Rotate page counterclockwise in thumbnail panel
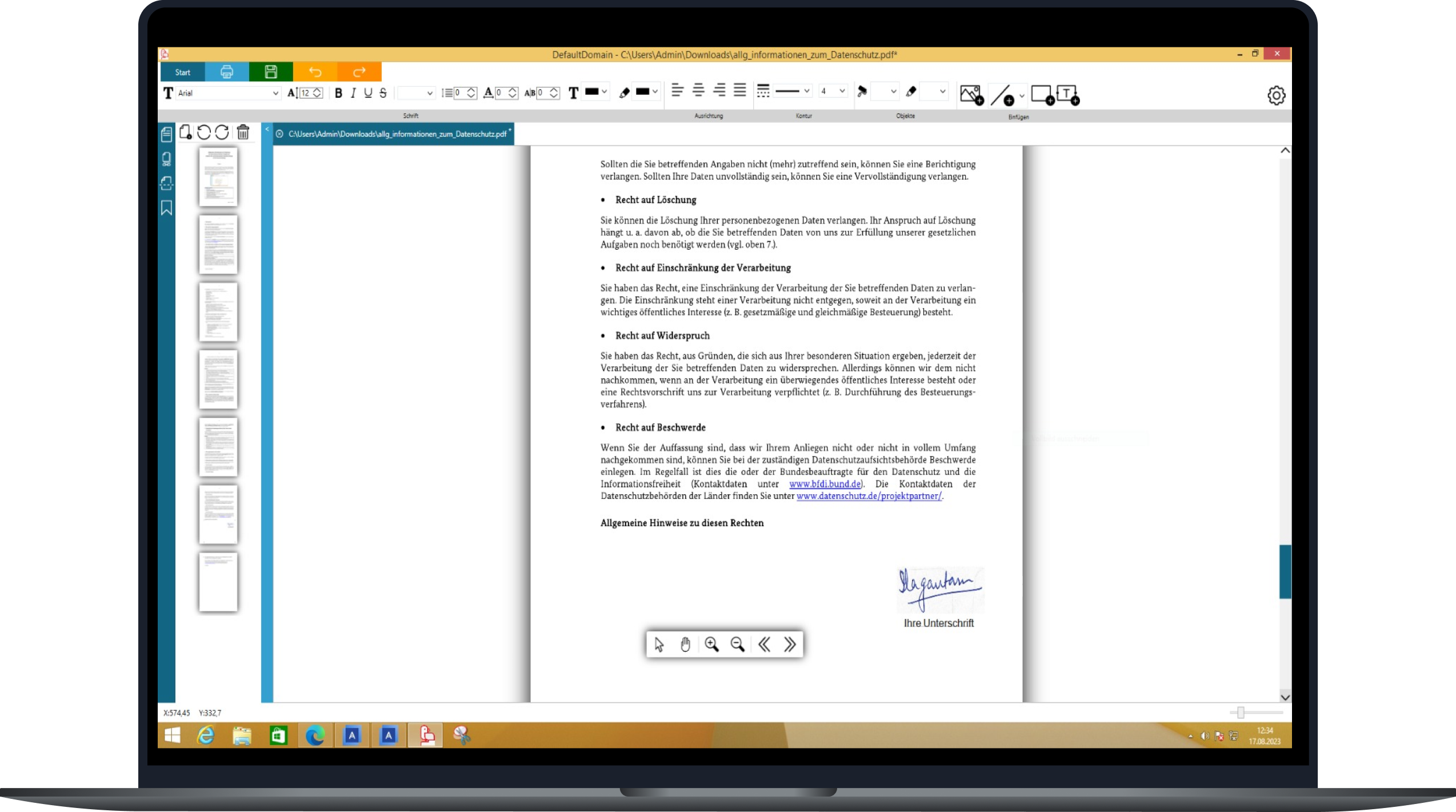Image resolution: width=1456 pixels, height=812 pixels. pyautogui.click(x=203, y=133)
